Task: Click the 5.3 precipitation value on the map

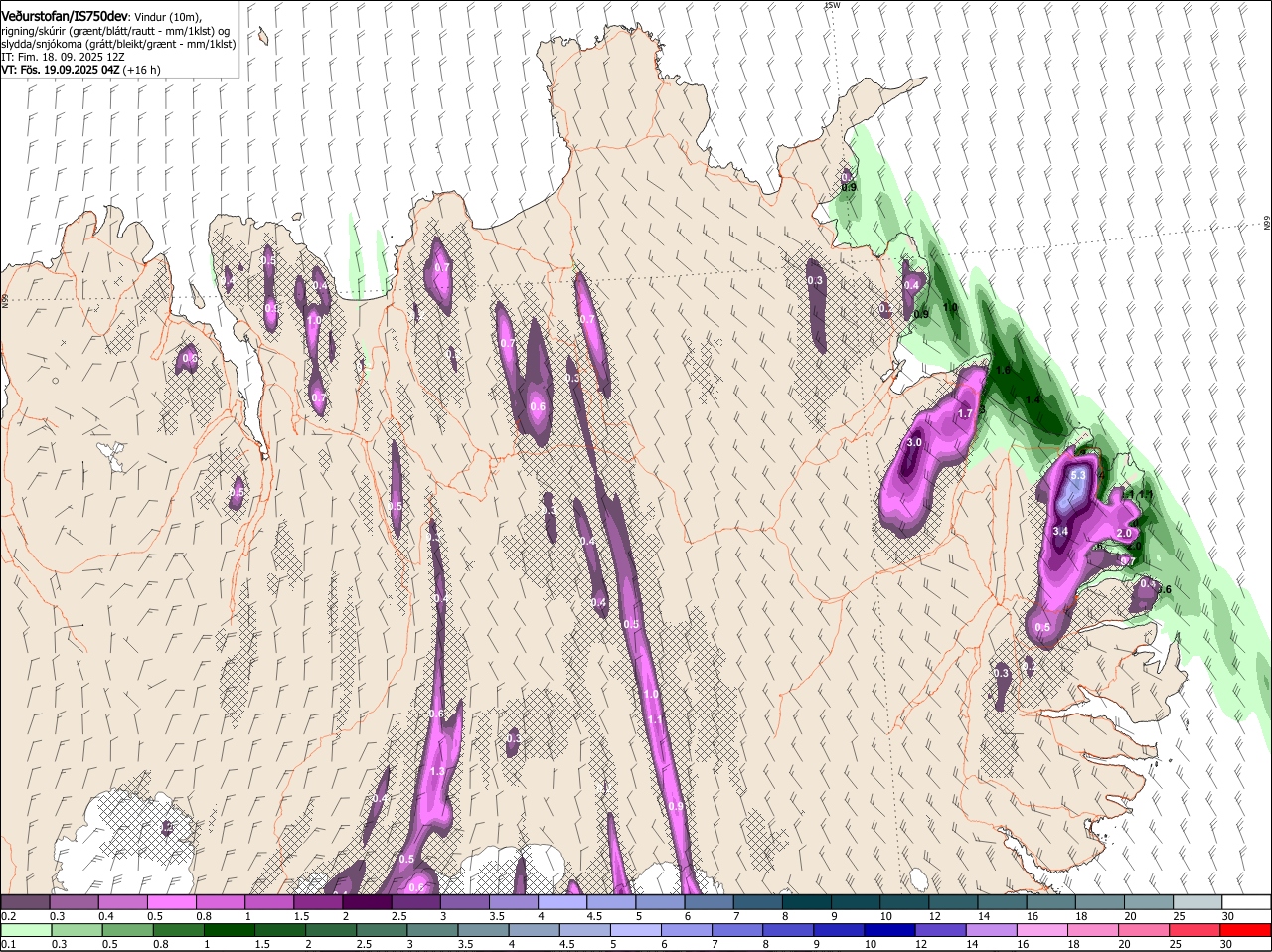Action: [x=1078, y=476]
